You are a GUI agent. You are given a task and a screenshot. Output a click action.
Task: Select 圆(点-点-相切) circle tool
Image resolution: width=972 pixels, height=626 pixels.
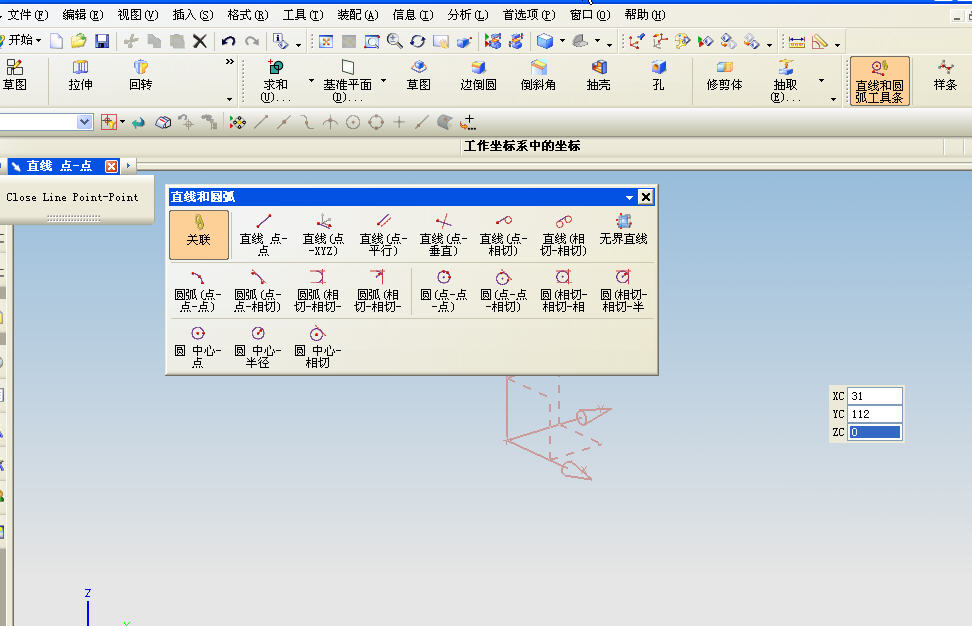tap(503, 290)
